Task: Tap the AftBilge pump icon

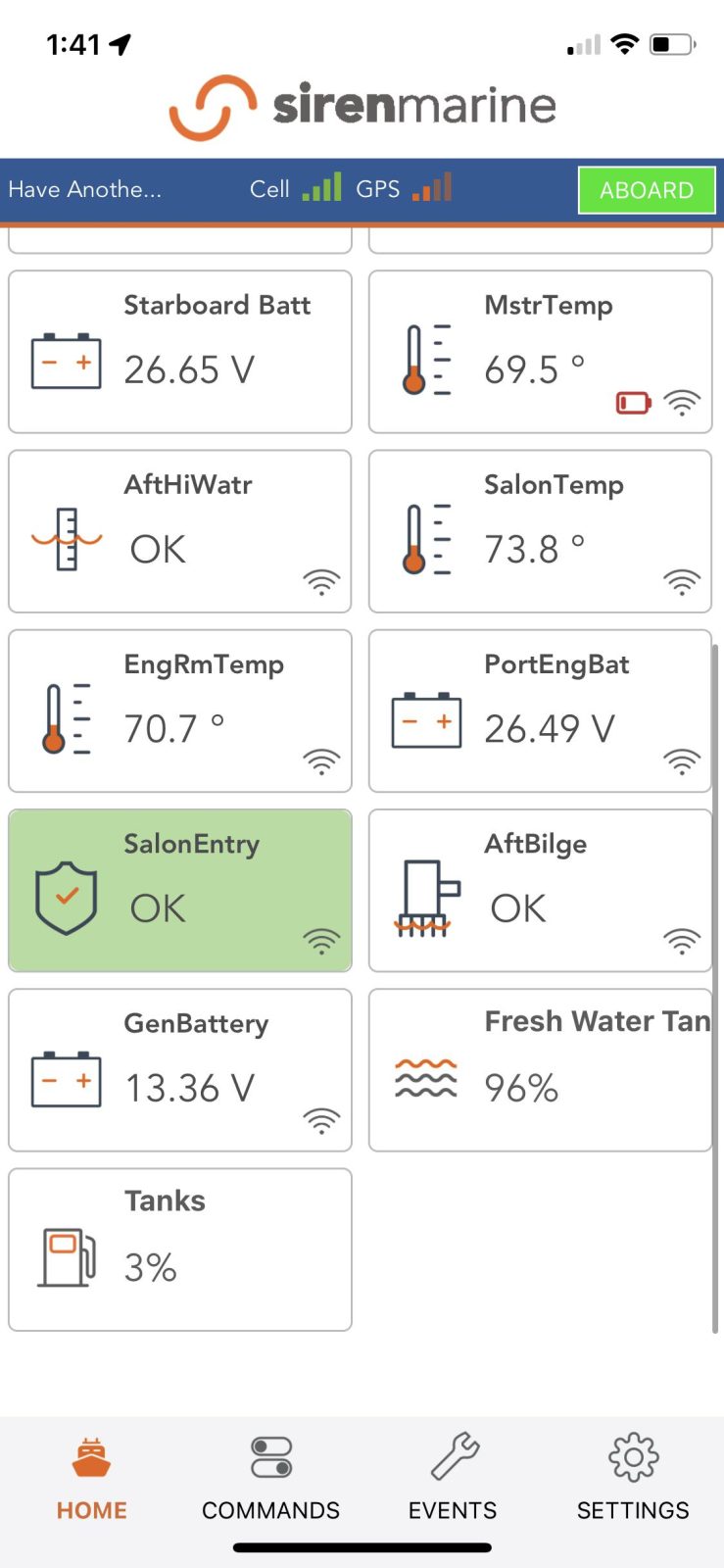Action: (426, 898)
